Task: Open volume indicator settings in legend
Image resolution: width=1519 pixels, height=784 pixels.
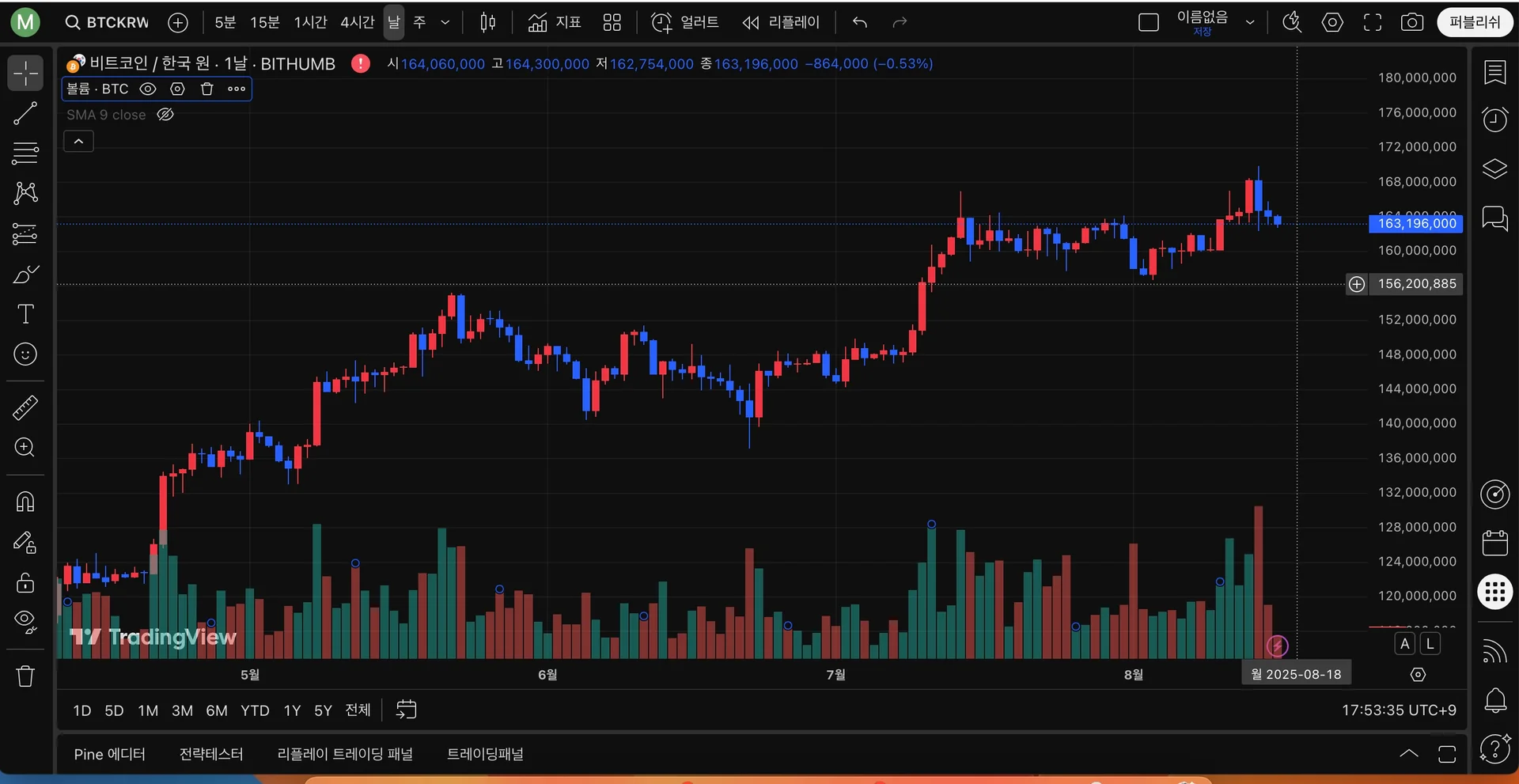Action: (x=177, y=89)
